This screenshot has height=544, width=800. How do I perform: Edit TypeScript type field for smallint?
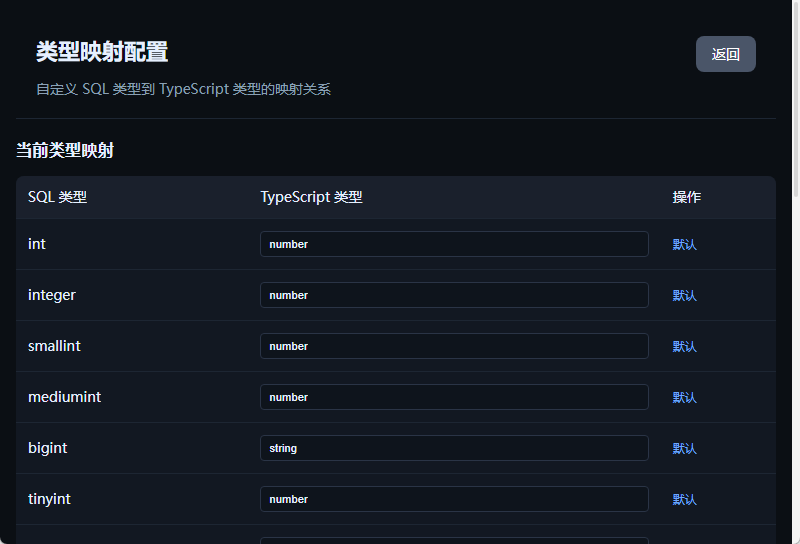pos(454,346)
